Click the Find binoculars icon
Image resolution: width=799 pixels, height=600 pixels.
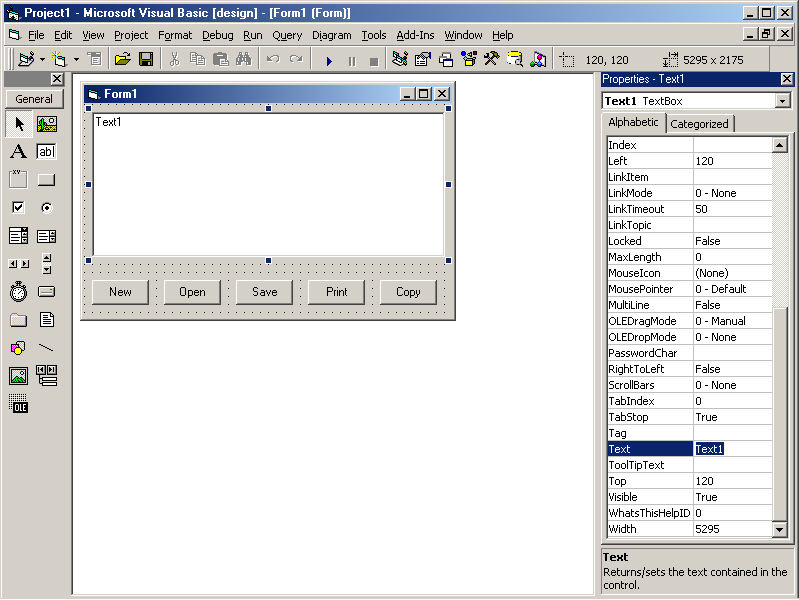point(244,60)
